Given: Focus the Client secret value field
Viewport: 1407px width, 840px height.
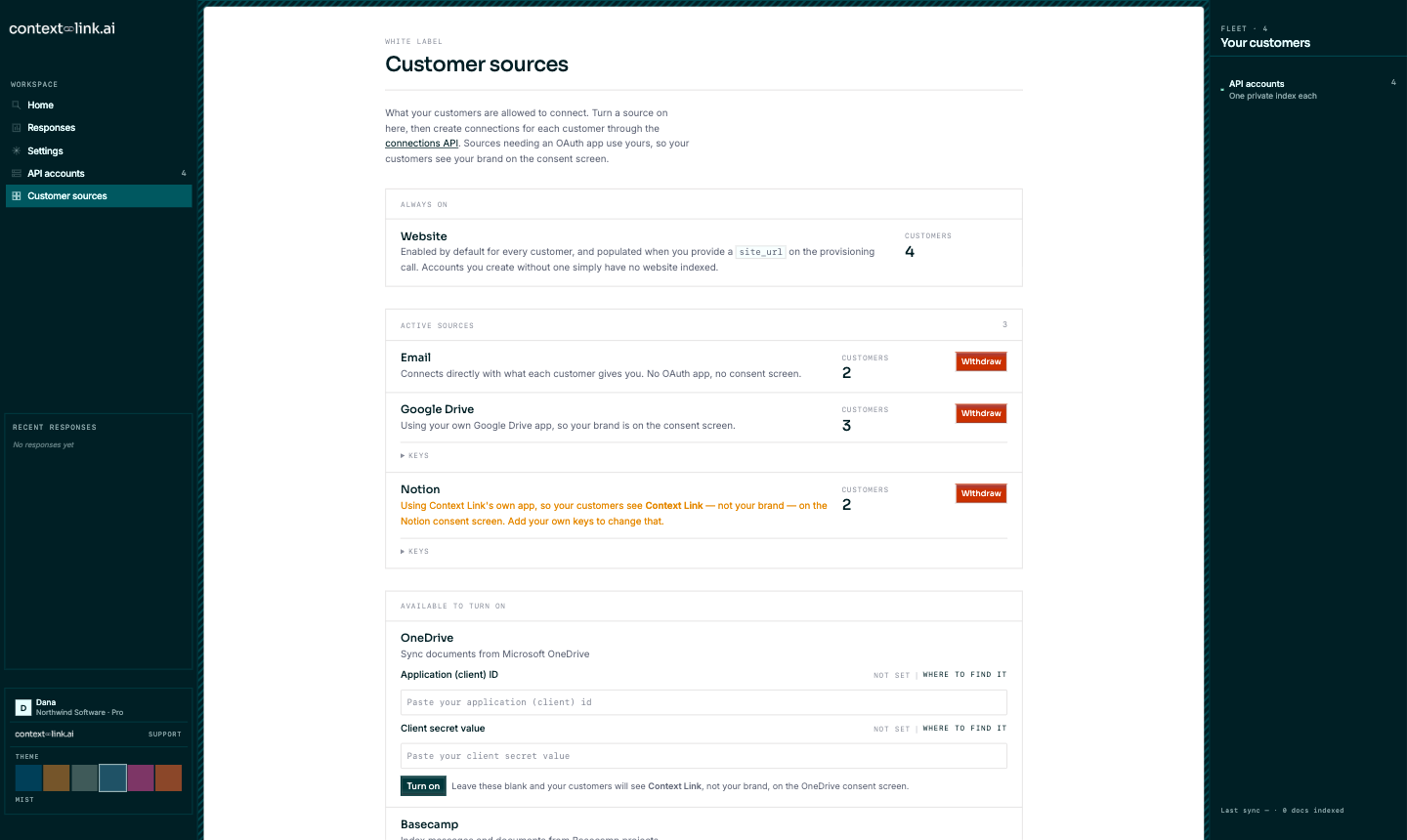Looking at the screenshot, I should [x=703, y=756].
